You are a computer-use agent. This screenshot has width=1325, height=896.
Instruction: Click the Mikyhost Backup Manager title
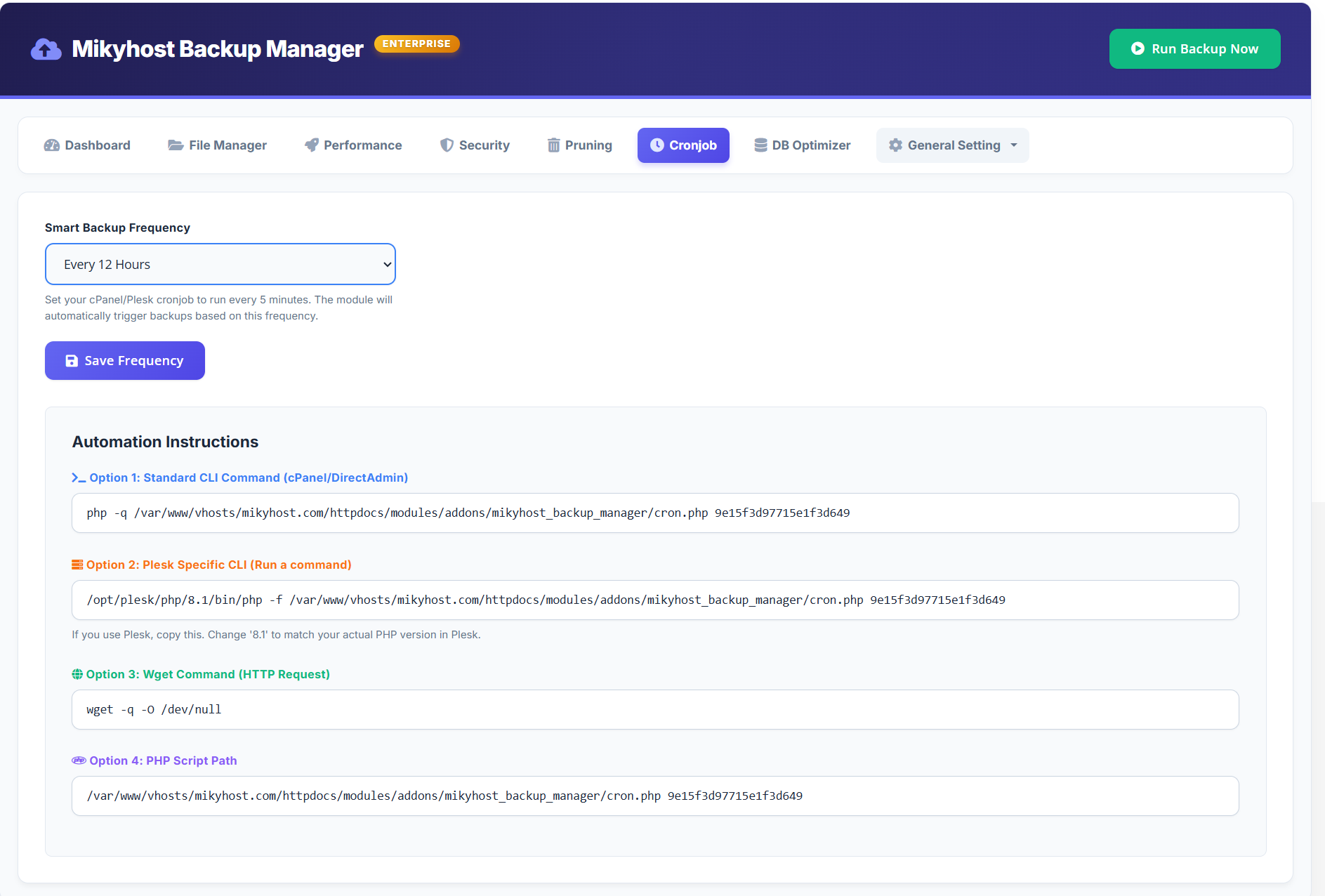[x=218, y=49]
